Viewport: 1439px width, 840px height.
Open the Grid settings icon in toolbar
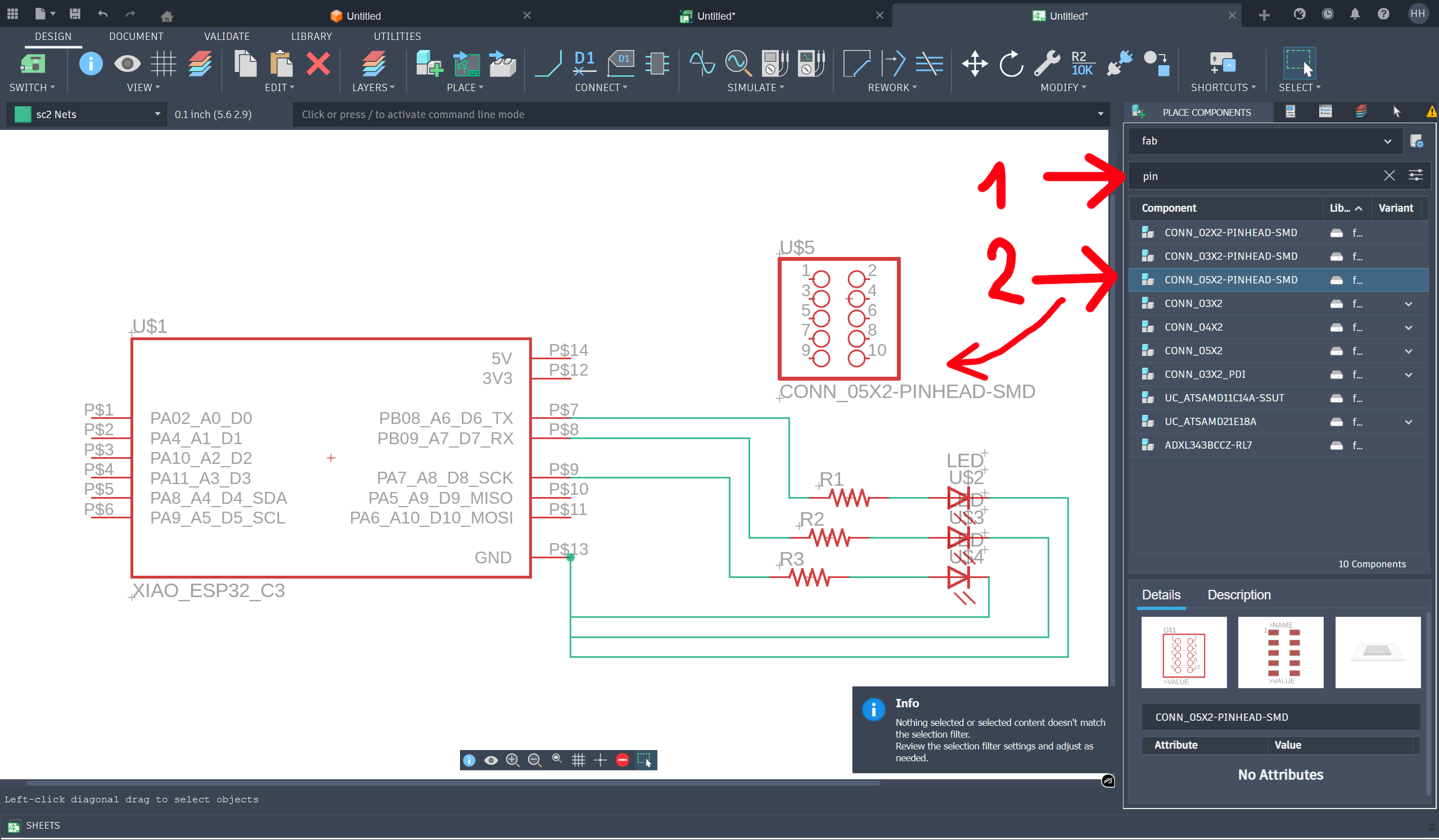click(163, 64)
